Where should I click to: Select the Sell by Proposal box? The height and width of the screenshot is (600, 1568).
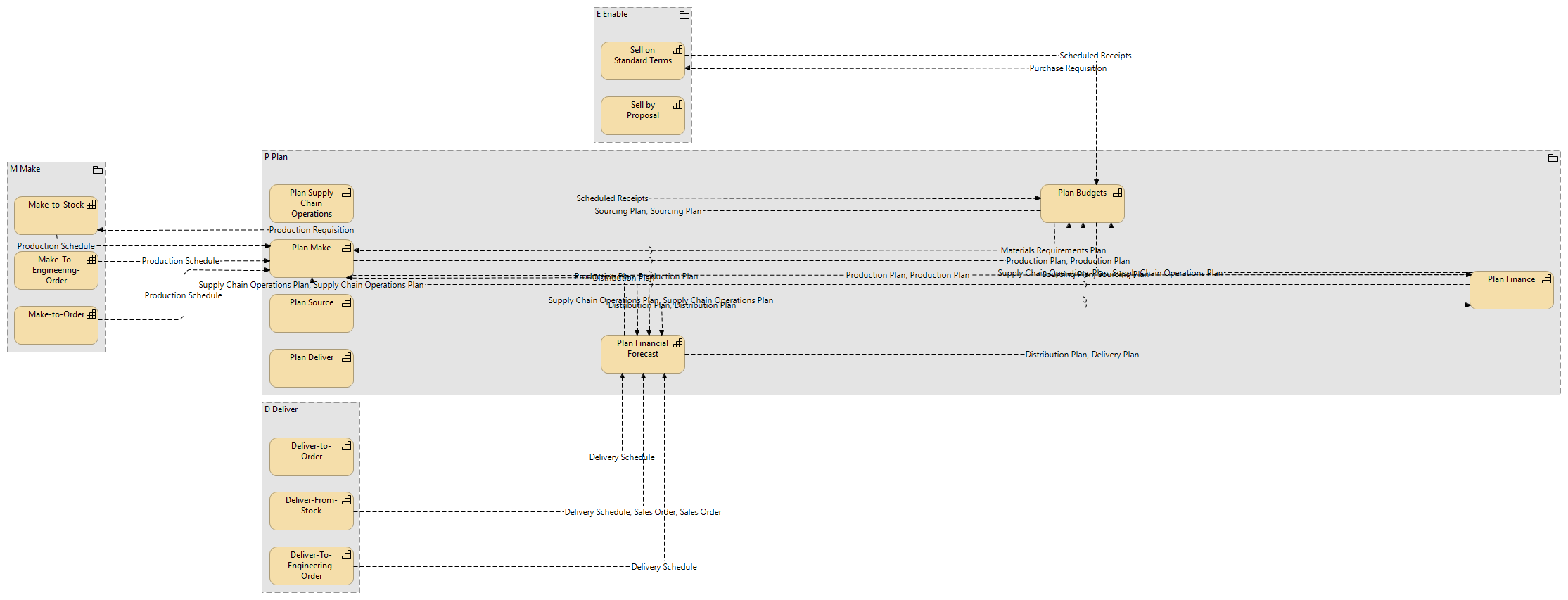[642, 121]
